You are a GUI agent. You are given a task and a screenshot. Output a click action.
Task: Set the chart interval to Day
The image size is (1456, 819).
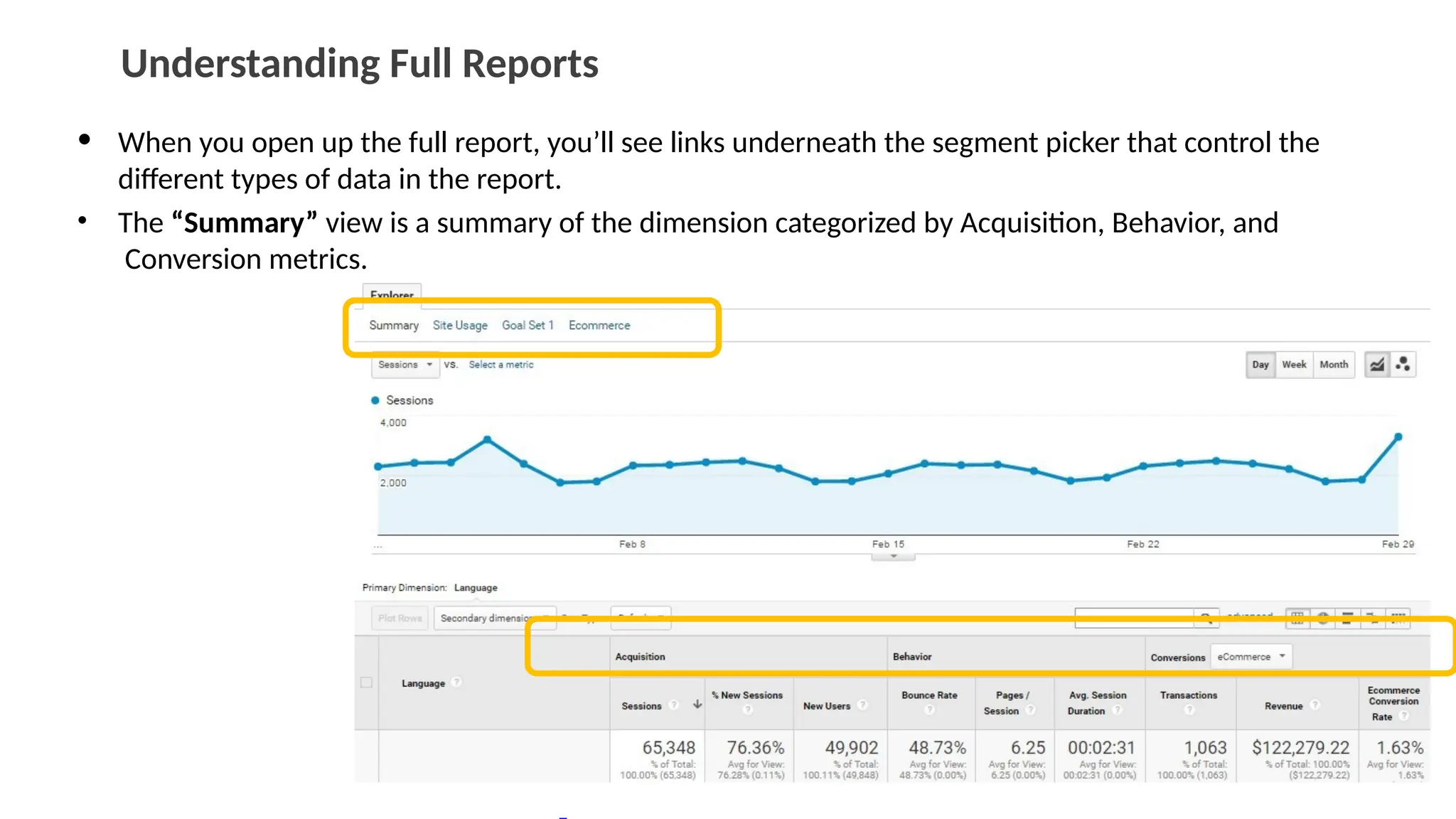(x=1260, y=365)
